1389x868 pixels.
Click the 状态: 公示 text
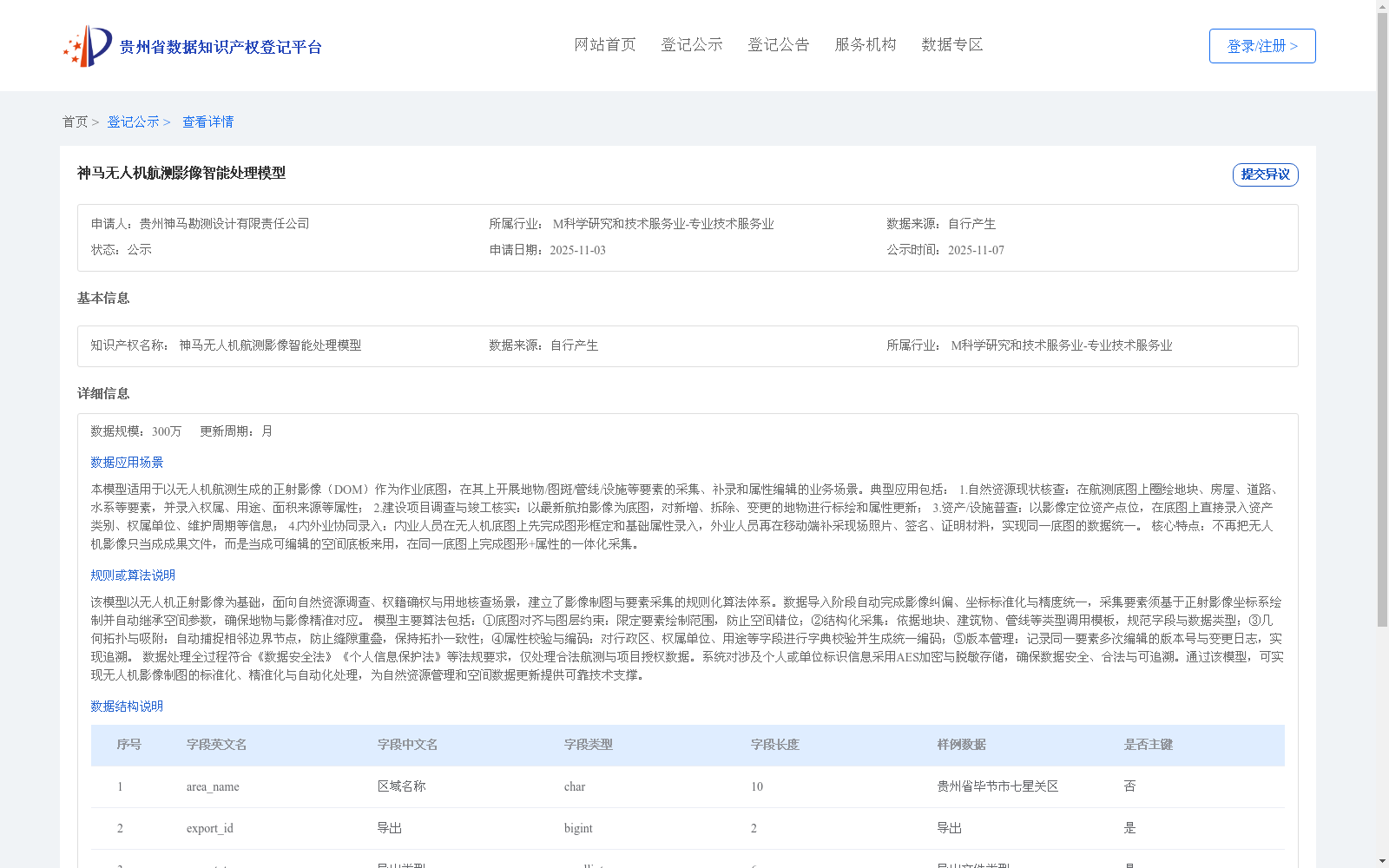(x=122, y=250)
